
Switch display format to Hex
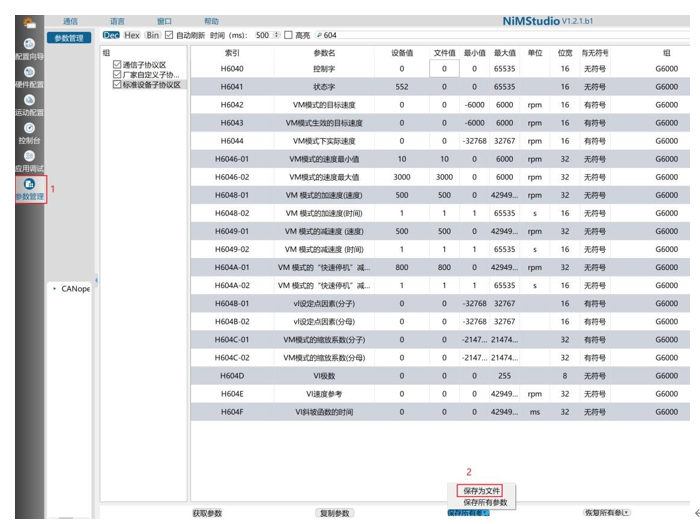[132, 35]
